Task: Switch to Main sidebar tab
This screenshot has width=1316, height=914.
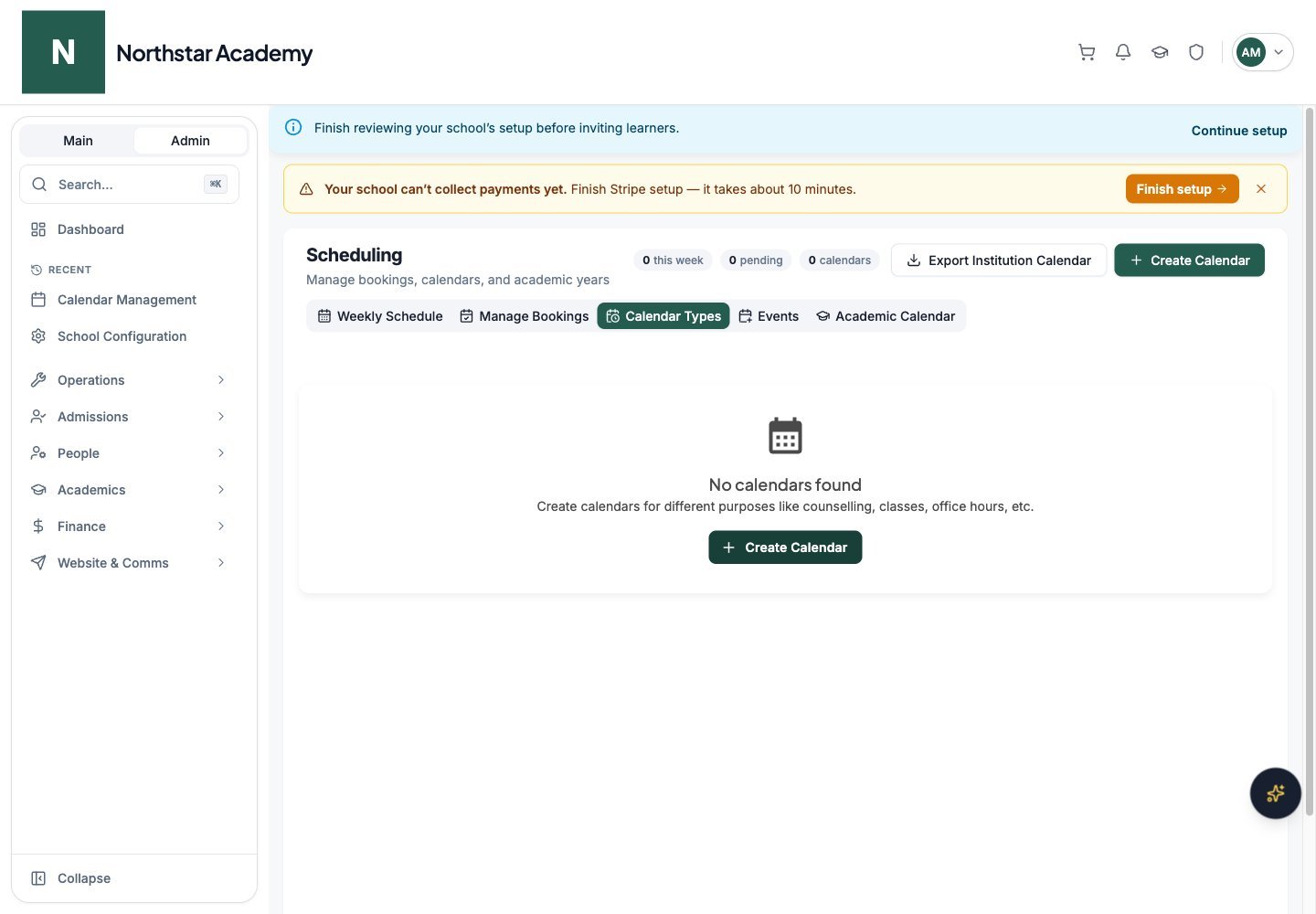Action: tap(78, 141)
